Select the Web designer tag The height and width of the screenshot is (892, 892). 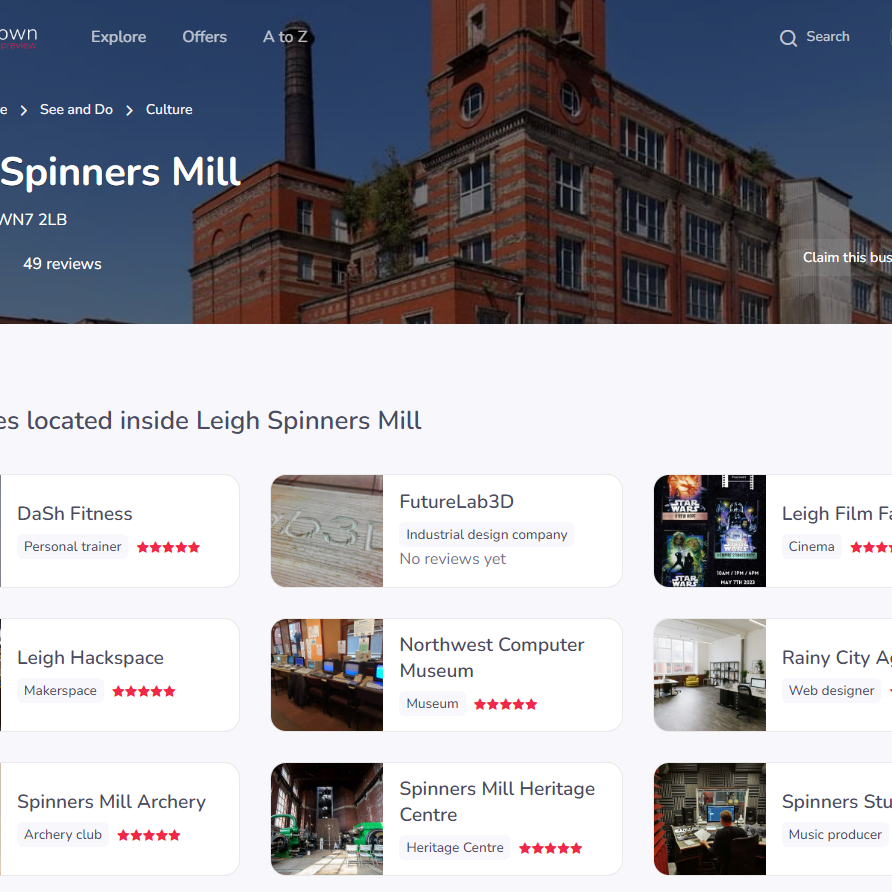pos(831,691)
